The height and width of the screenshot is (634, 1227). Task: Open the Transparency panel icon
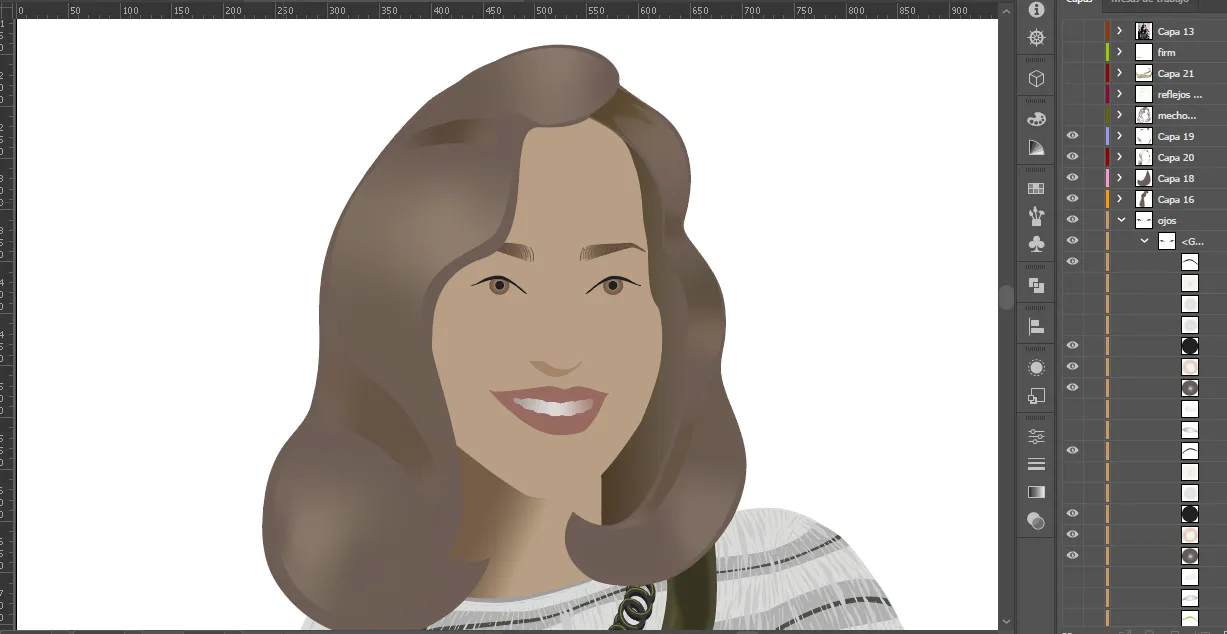(x=1036, y=521)
